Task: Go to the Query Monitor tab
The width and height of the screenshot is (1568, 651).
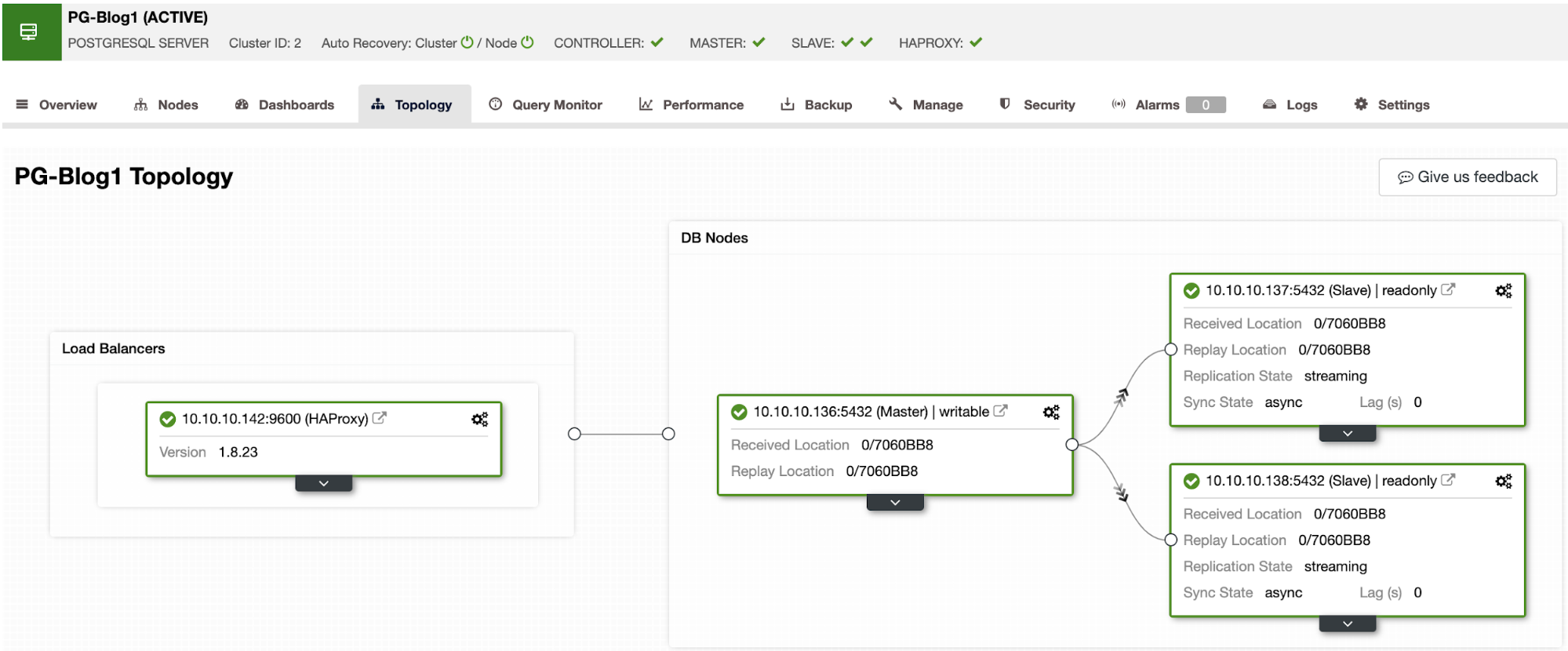Action: [x=546, y=104]
